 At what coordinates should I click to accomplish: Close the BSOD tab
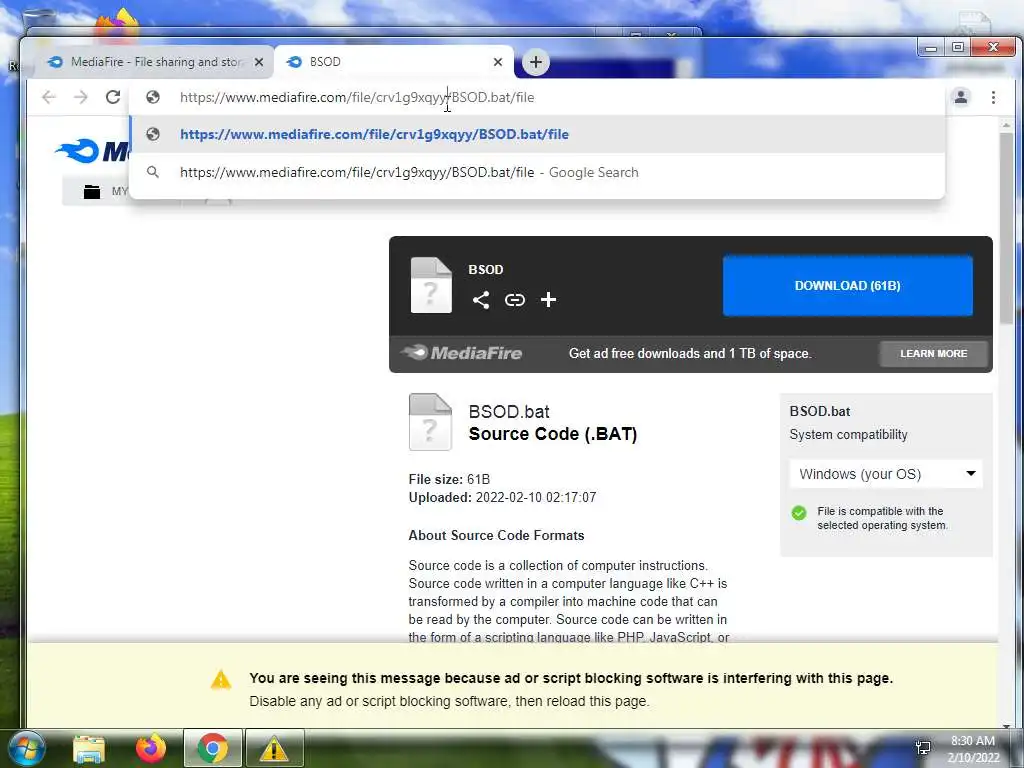click(x=498, y=62)
